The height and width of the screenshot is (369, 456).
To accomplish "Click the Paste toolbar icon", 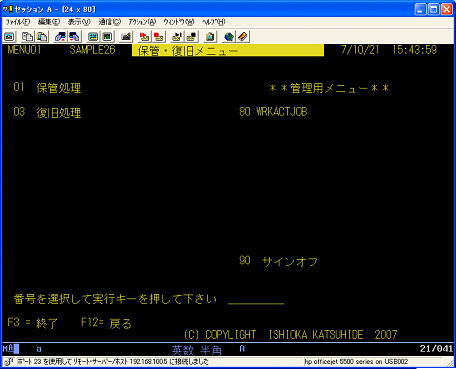I will point(42,37).
